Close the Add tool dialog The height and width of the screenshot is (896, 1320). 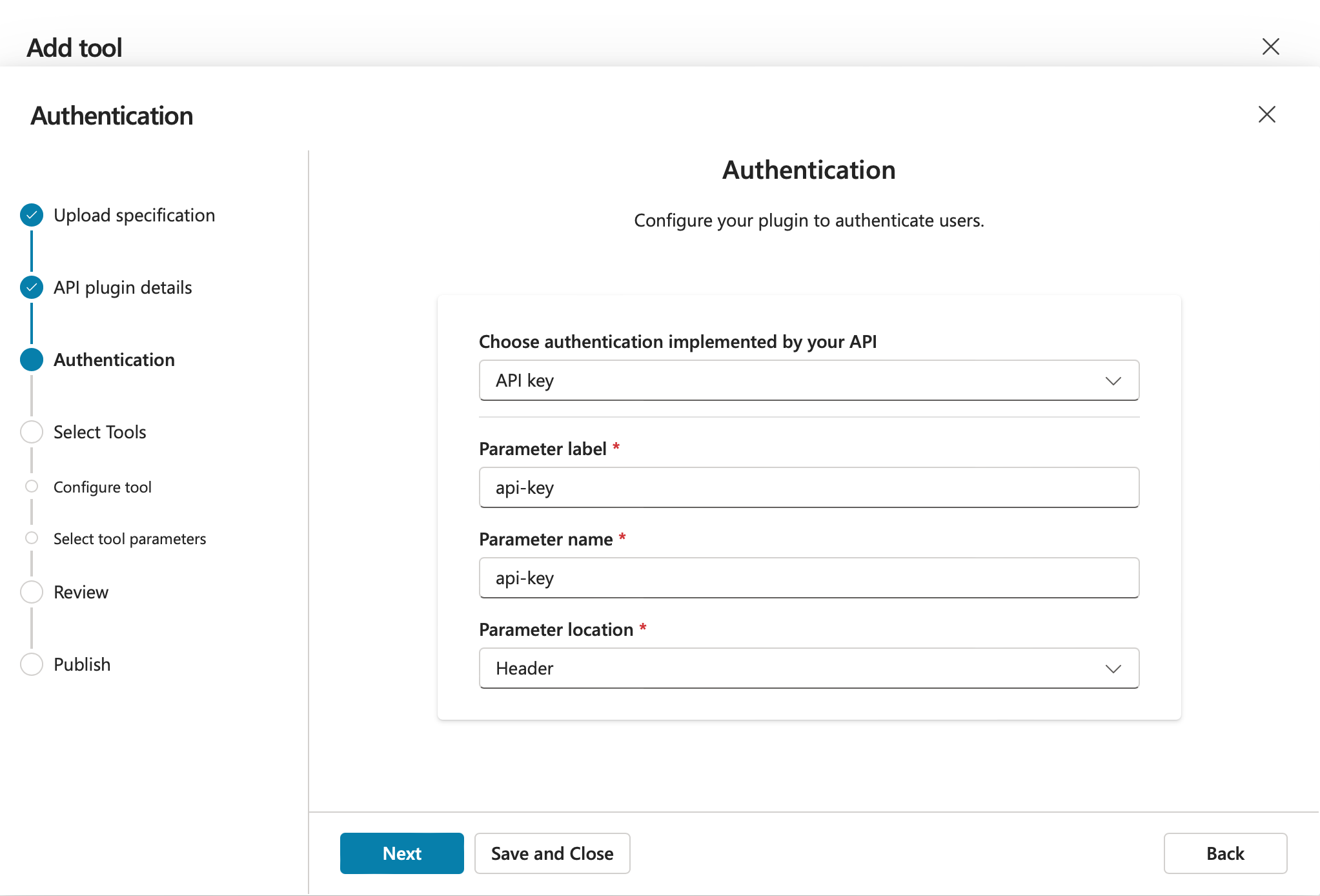[x=1270, y=46]
